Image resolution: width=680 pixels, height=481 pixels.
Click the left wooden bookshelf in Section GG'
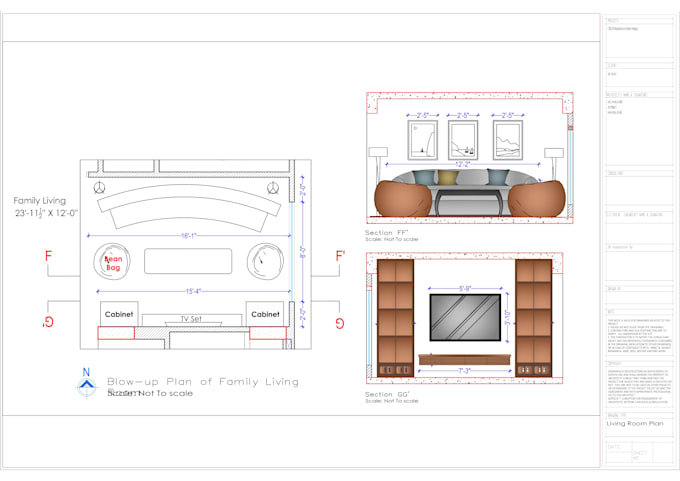point(395,318)
